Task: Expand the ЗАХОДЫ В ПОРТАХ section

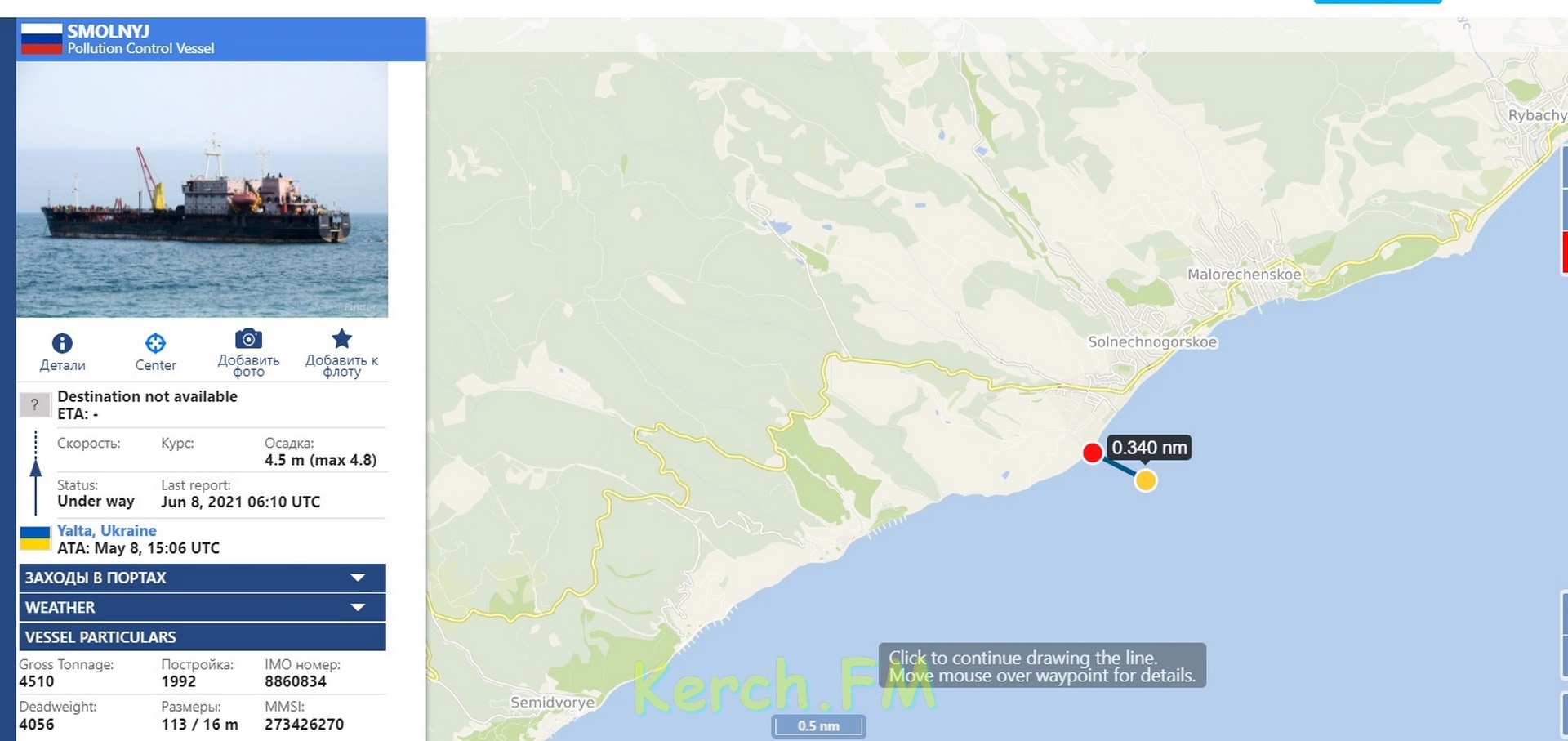Action: (203, 578)
